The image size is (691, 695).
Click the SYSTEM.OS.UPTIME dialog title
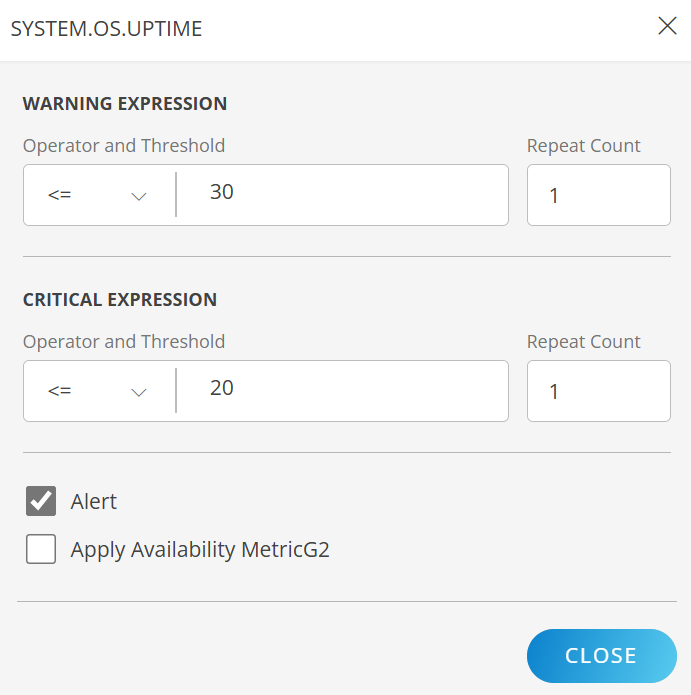(106, 29)
